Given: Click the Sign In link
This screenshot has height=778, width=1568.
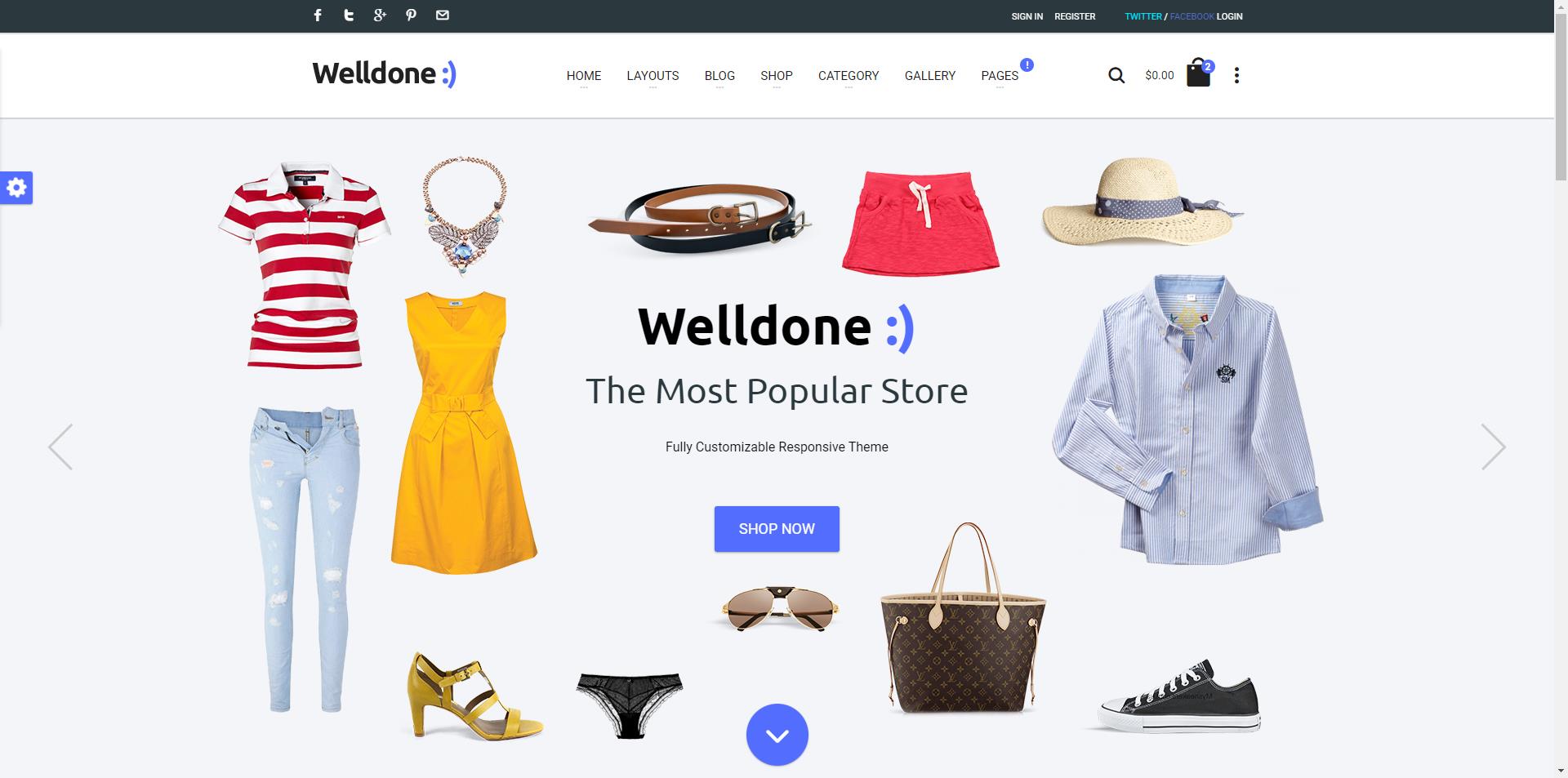Looking at the screenshot, I should pos(1027,16).
